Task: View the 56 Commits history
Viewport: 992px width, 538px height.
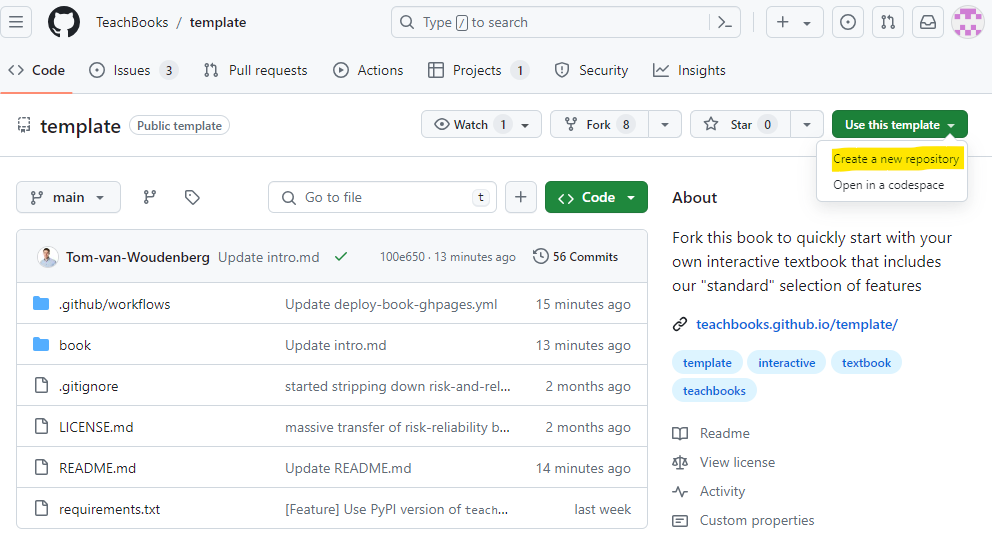Action: click(576, 257)
